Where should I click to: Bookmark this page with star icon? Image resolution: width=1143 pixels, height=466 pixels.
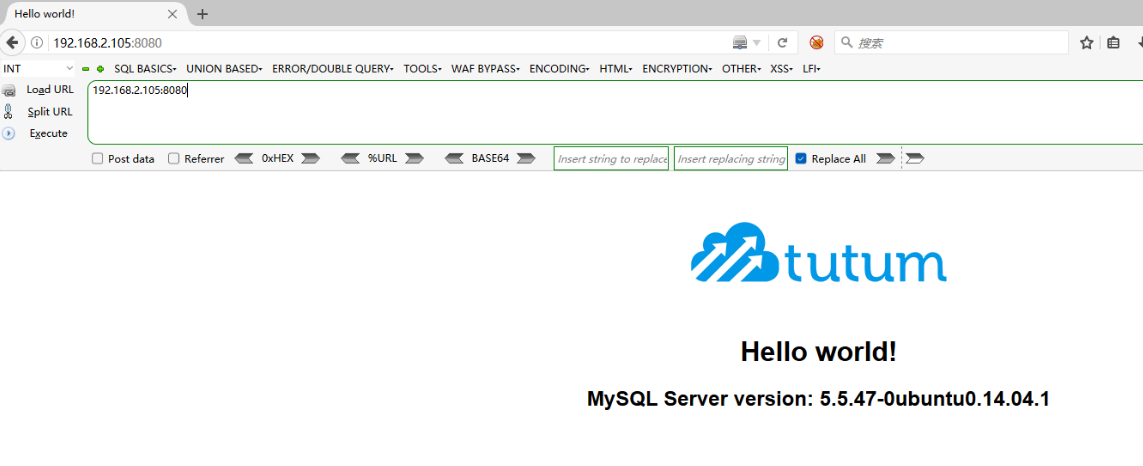coord(1086,43)
